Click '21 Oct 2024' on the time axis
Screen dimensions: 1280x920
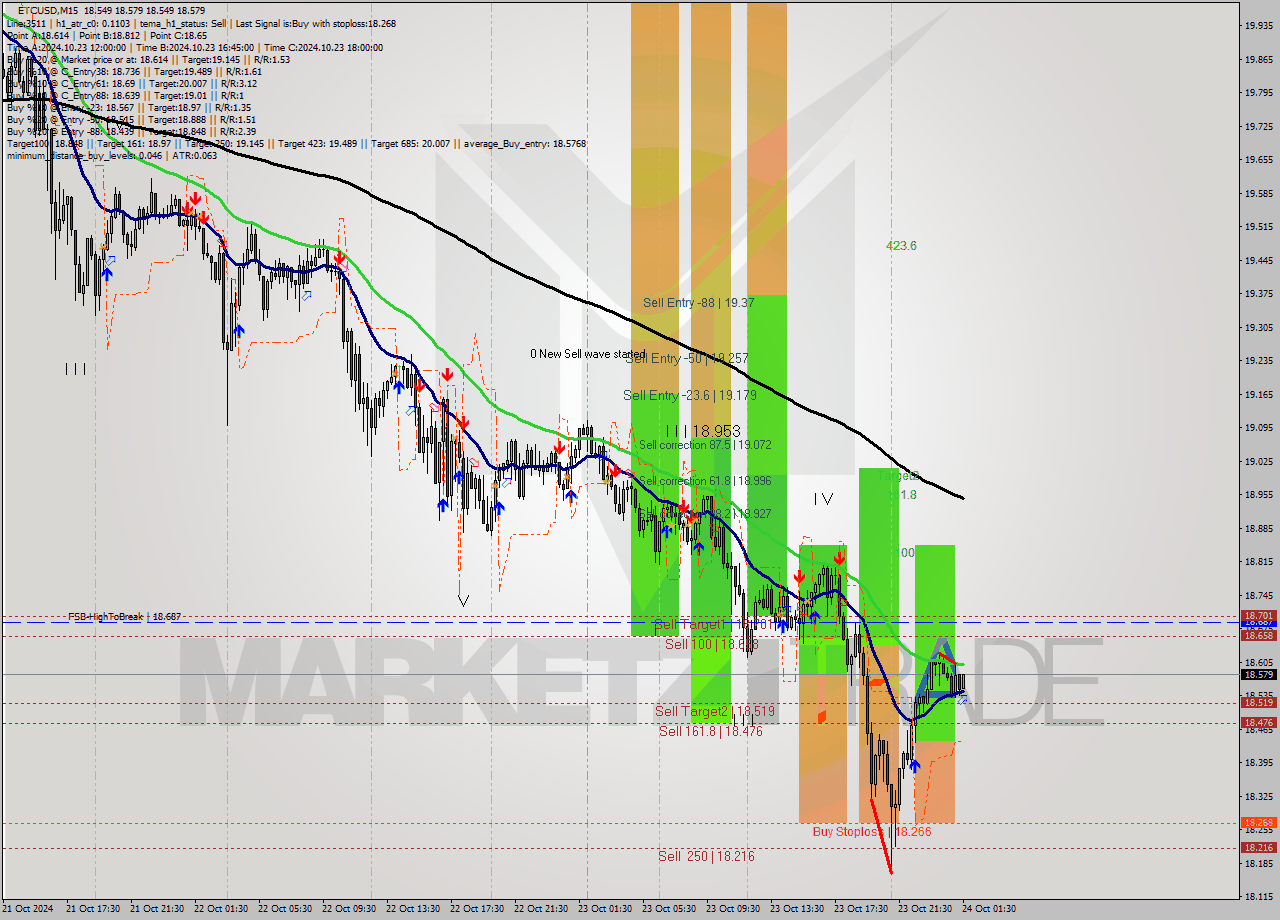pyautogui.click(x=28, y=909)
